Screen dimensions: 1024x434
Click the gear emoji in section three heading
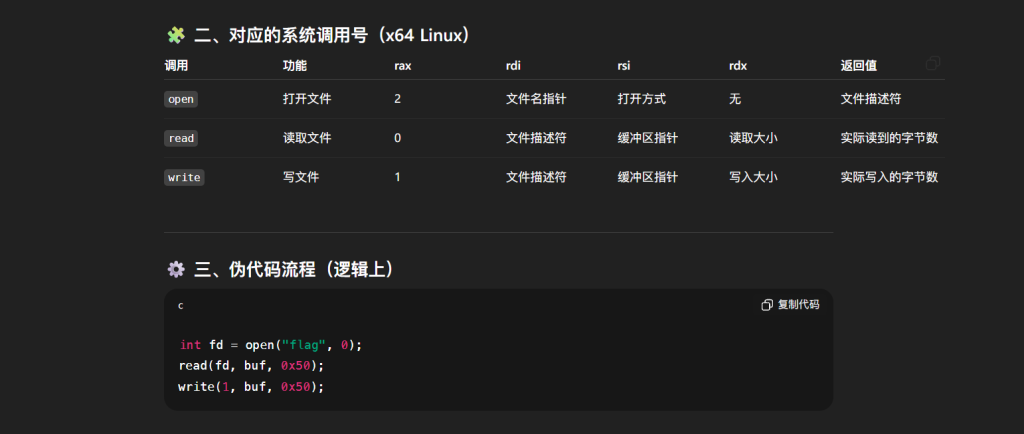(x=176, y=269)
